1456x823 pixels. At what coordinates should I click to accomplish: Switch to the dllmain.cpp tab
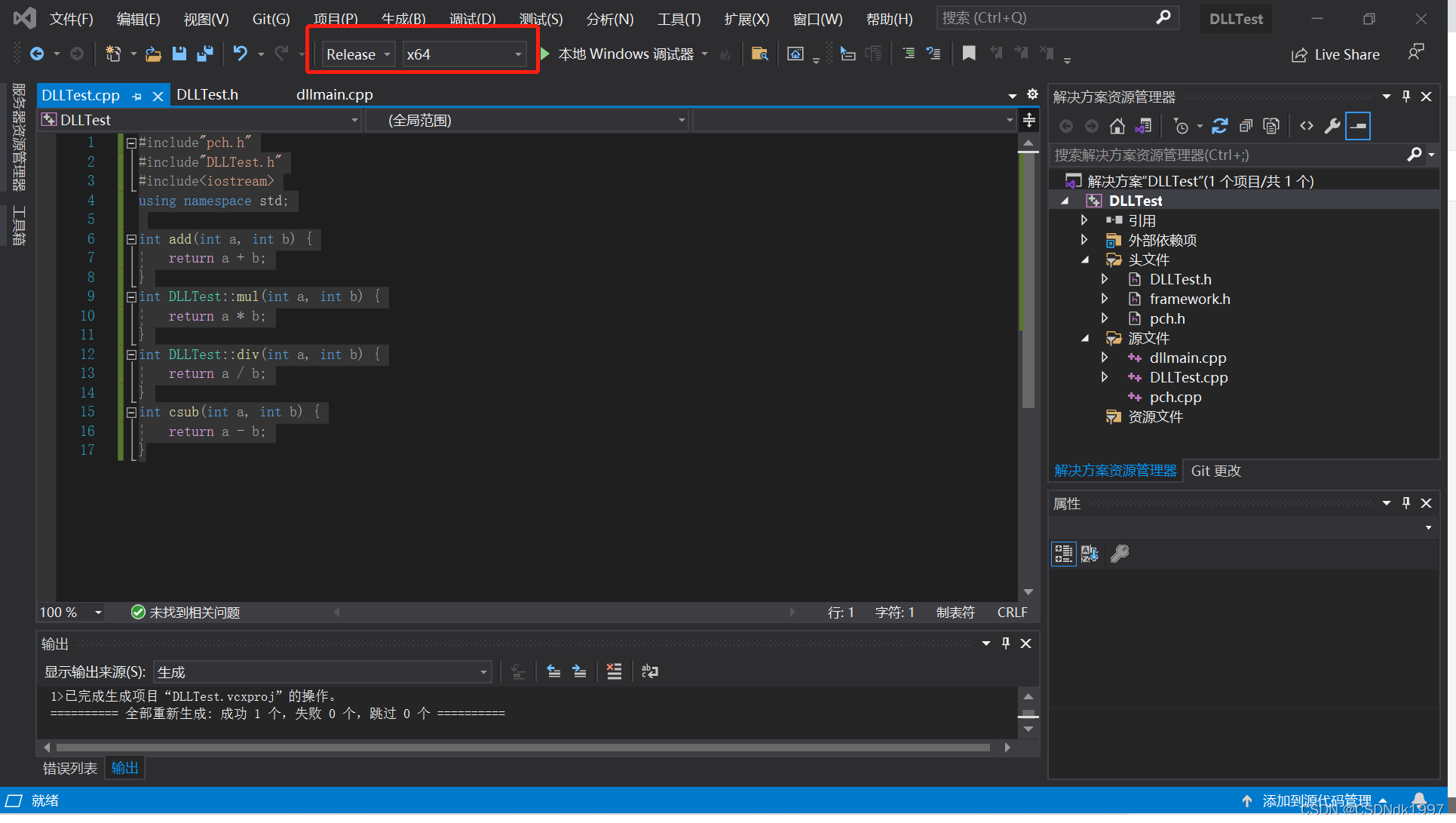(335, 95)
